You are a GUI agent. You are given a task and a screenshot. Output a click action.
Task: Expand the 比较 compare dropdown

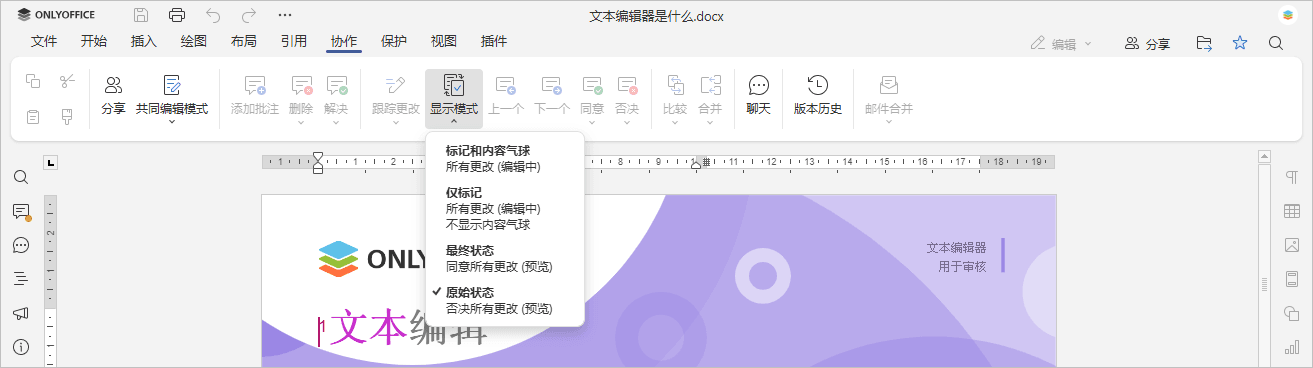coord(675,122)
